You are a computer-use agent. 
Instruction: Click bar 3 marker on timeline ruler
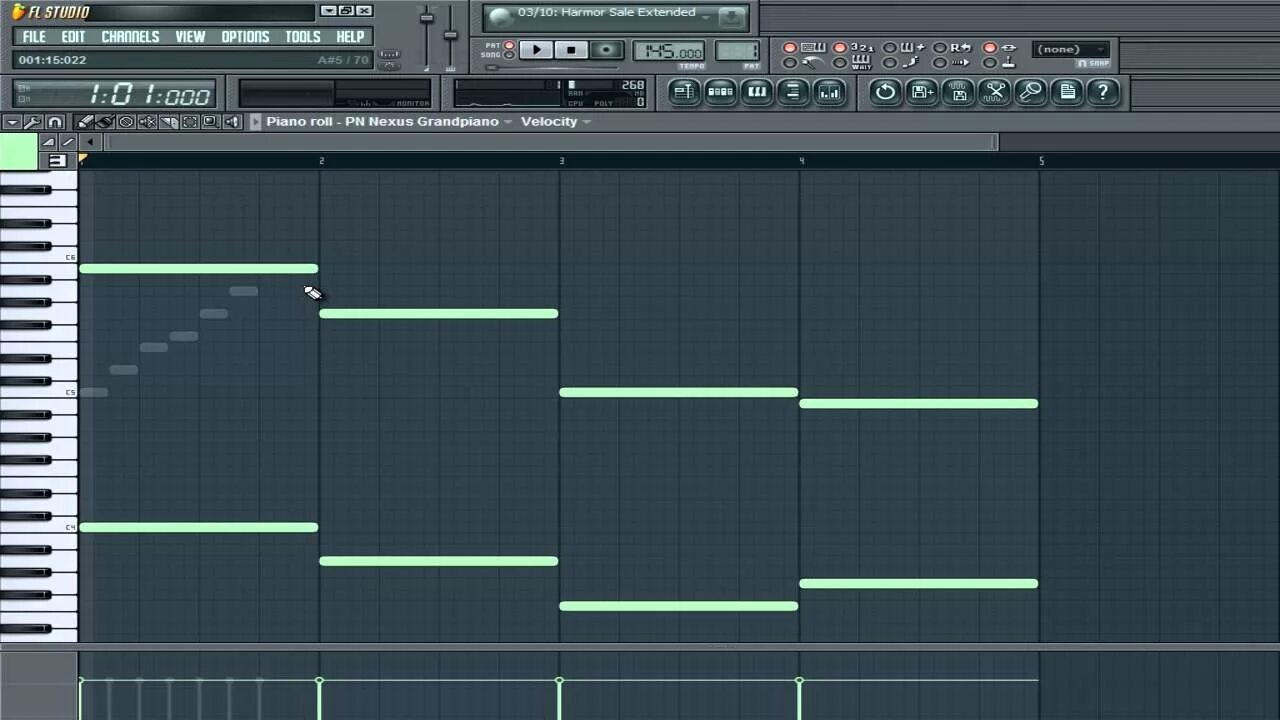pyautogui.click(x=561, y=160)
